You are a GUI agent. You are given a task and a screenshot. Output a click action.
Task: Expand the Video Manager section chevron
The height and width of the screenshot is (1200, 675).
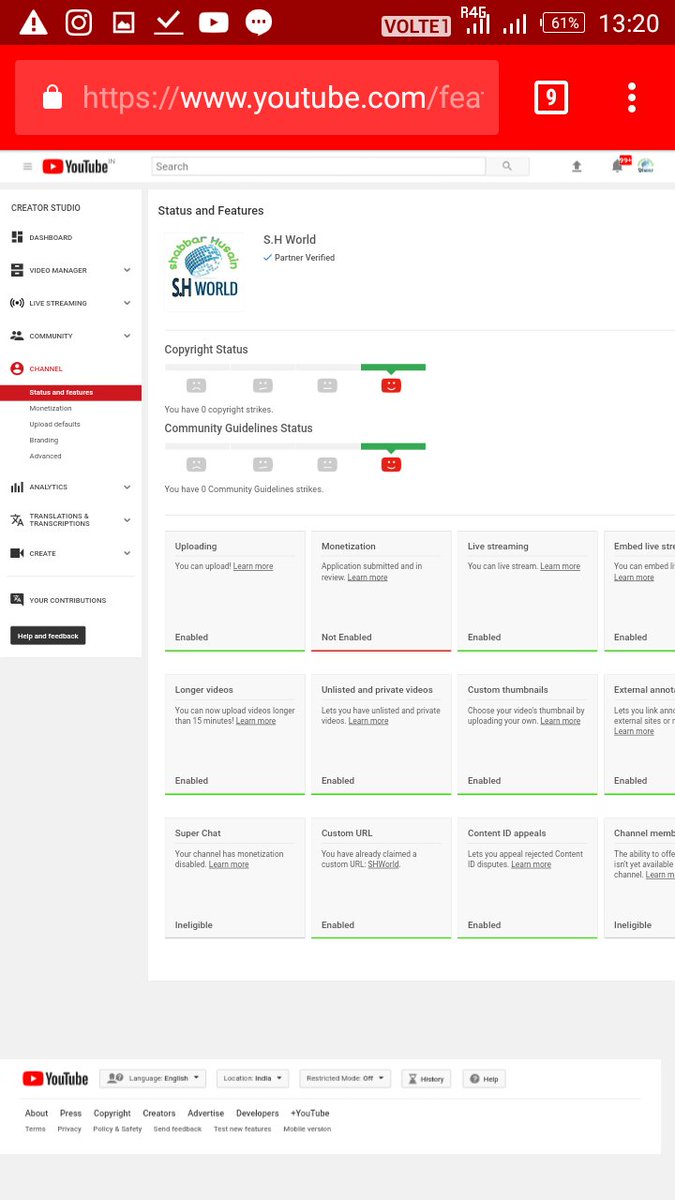[x=127, y=270]
